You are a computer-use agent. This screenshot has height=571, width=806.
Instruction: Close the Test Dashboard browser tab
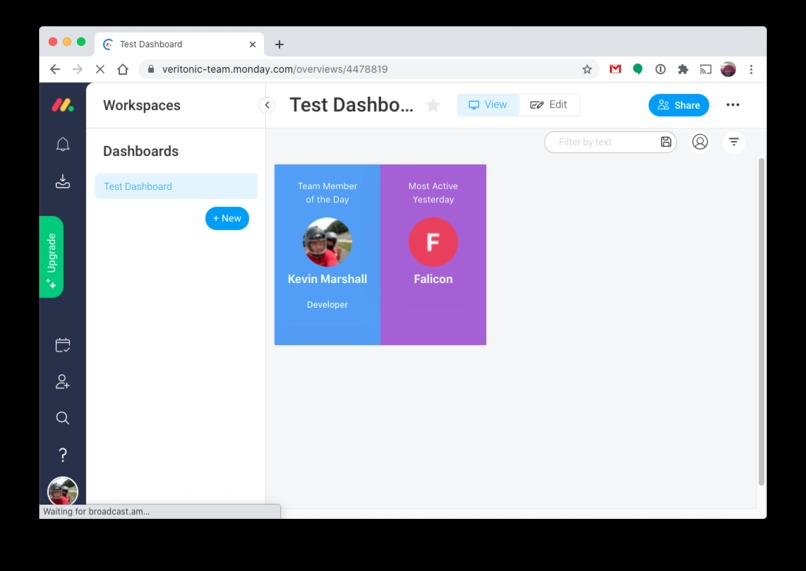tap(252, 45)
